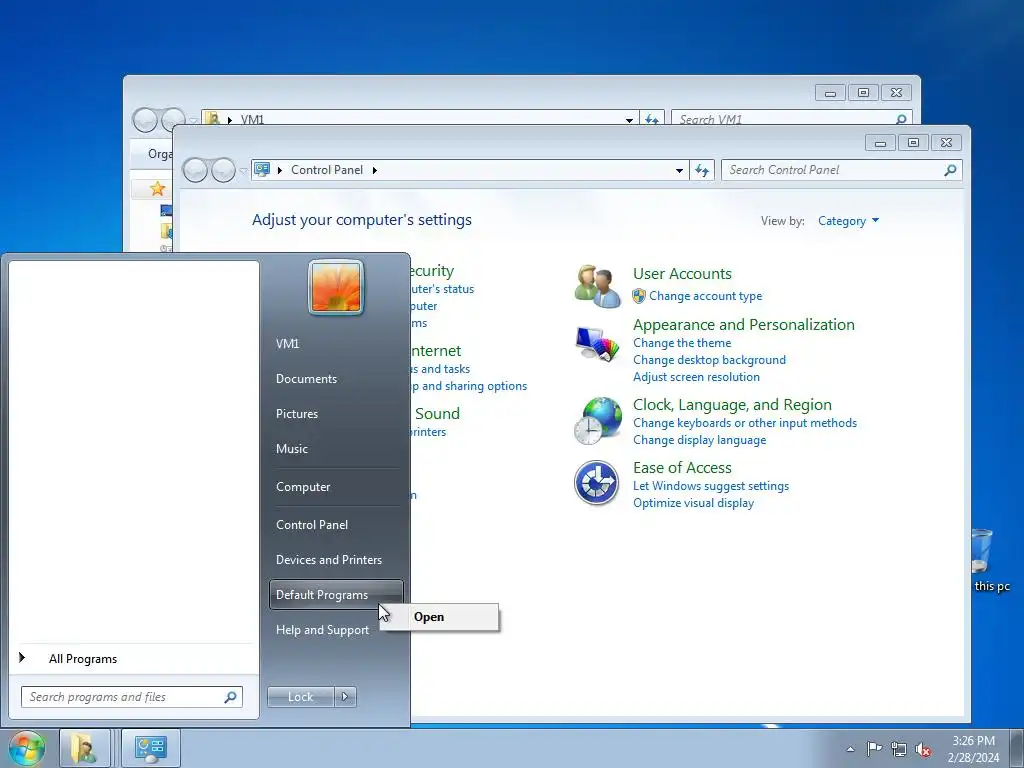Click the shield icon beside Change account type

point(639,296)
